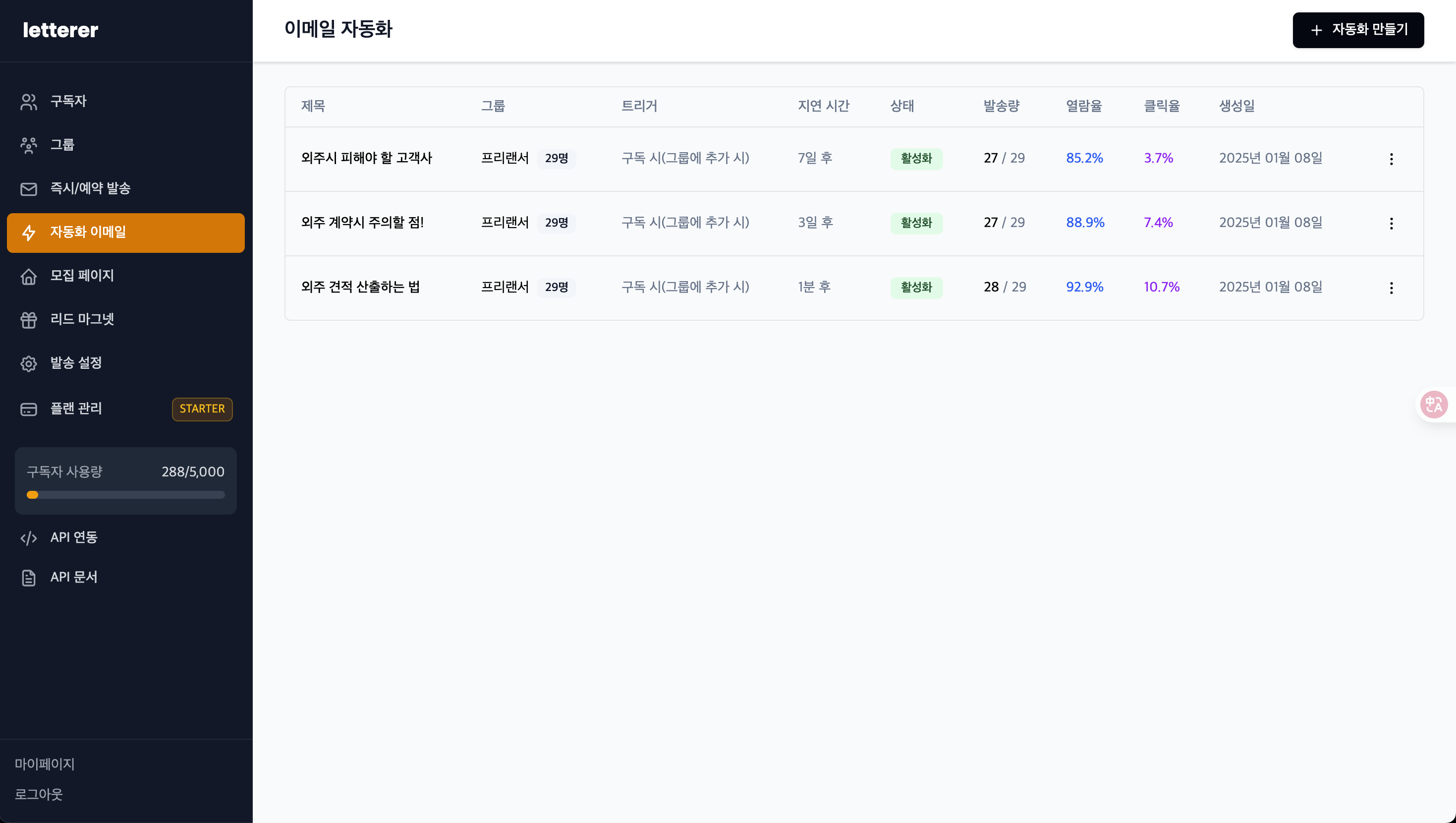Click the 트리거 column header
Screen dimensions: 1456x823
tap(639, 106)
